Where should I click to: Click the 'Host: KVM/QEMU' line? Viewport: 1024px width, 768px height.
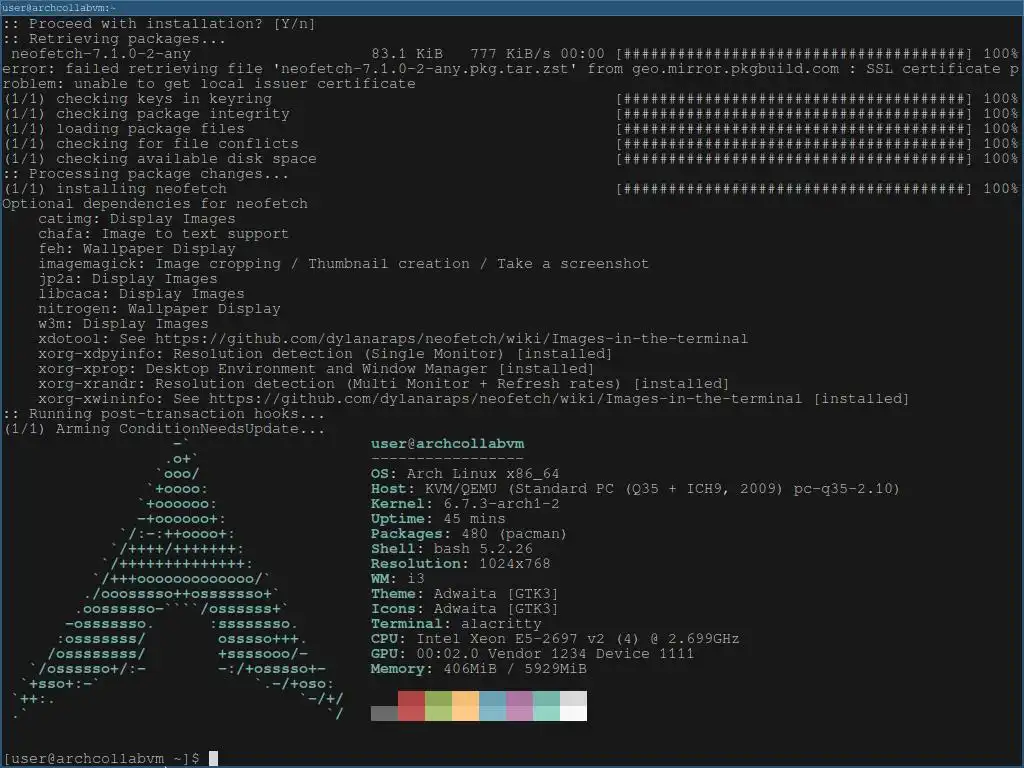635,488
